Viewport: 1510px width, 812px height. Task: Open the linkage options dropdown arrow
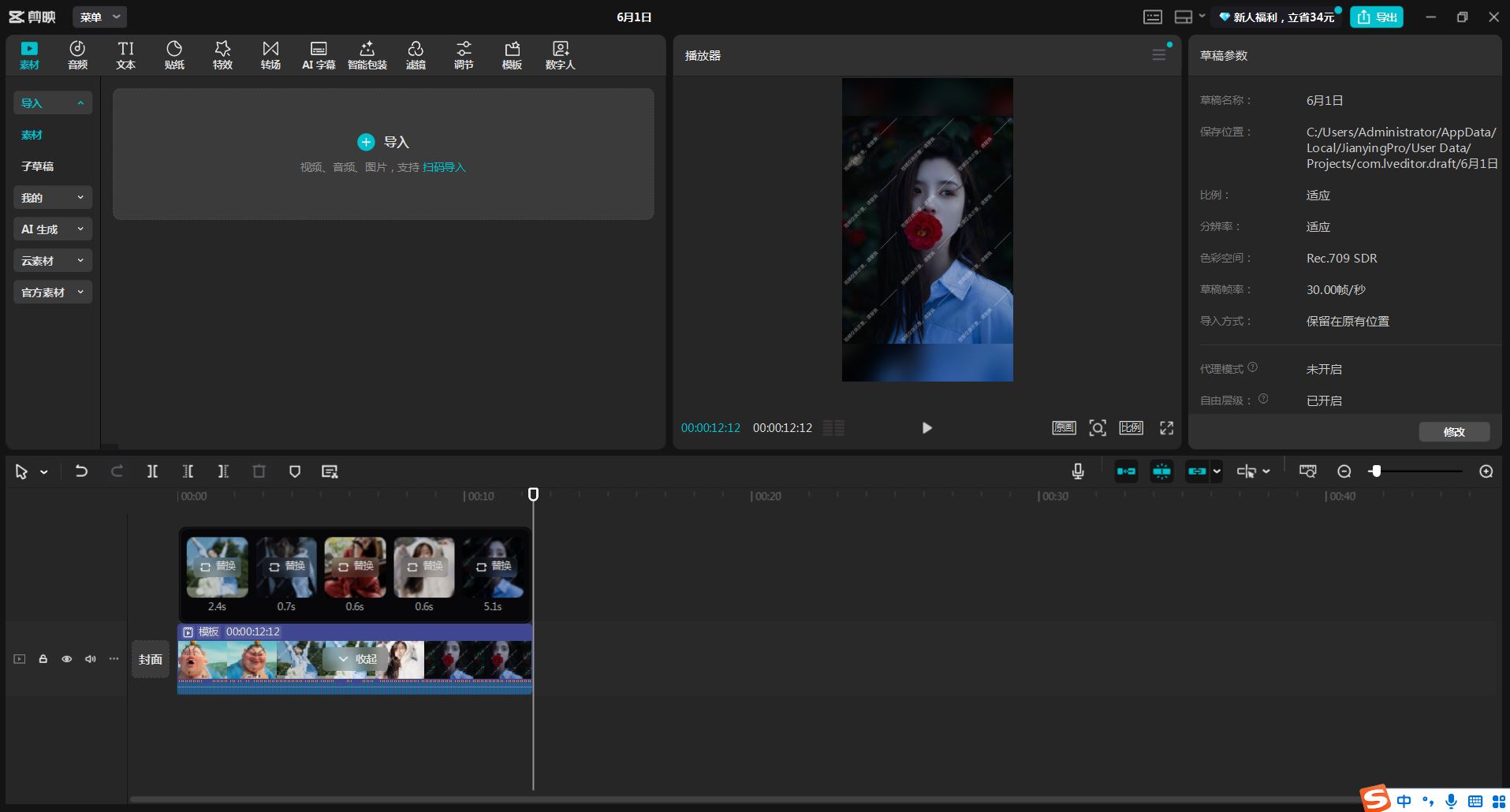click(1217, 471)
